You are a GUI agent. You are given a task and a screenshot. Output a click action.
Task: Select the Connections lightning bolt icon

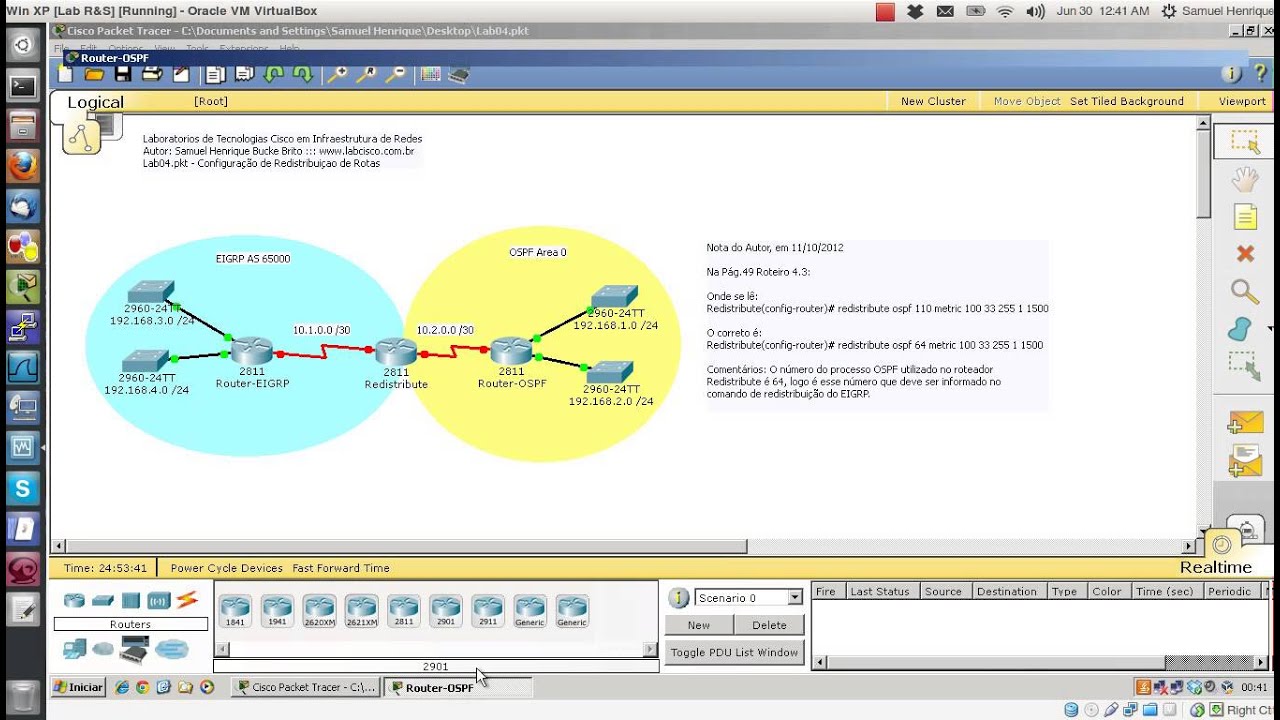pyautogui.click(x=187, y=600)
